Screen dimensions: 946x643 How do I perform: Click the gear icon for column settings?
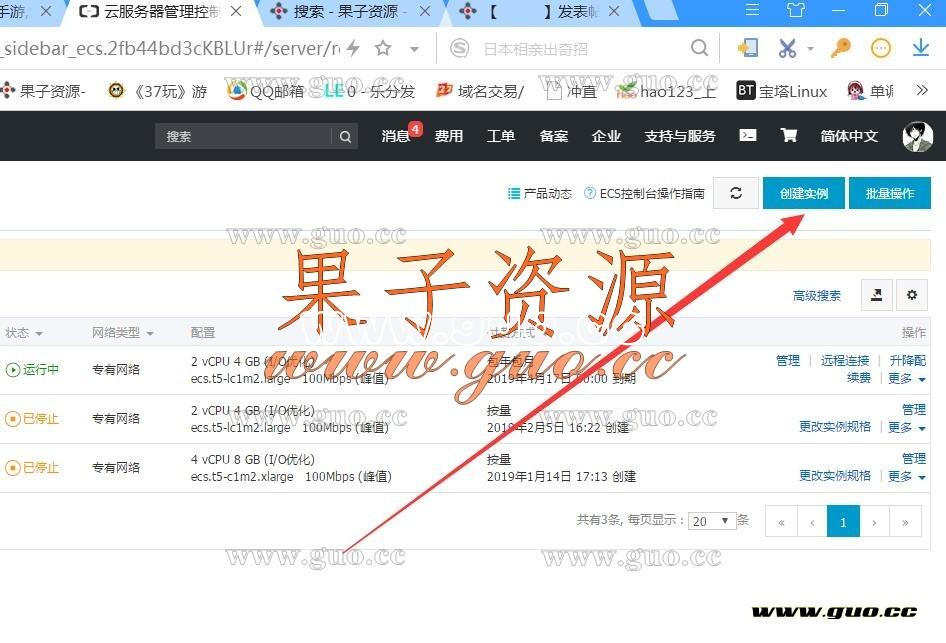911,295
